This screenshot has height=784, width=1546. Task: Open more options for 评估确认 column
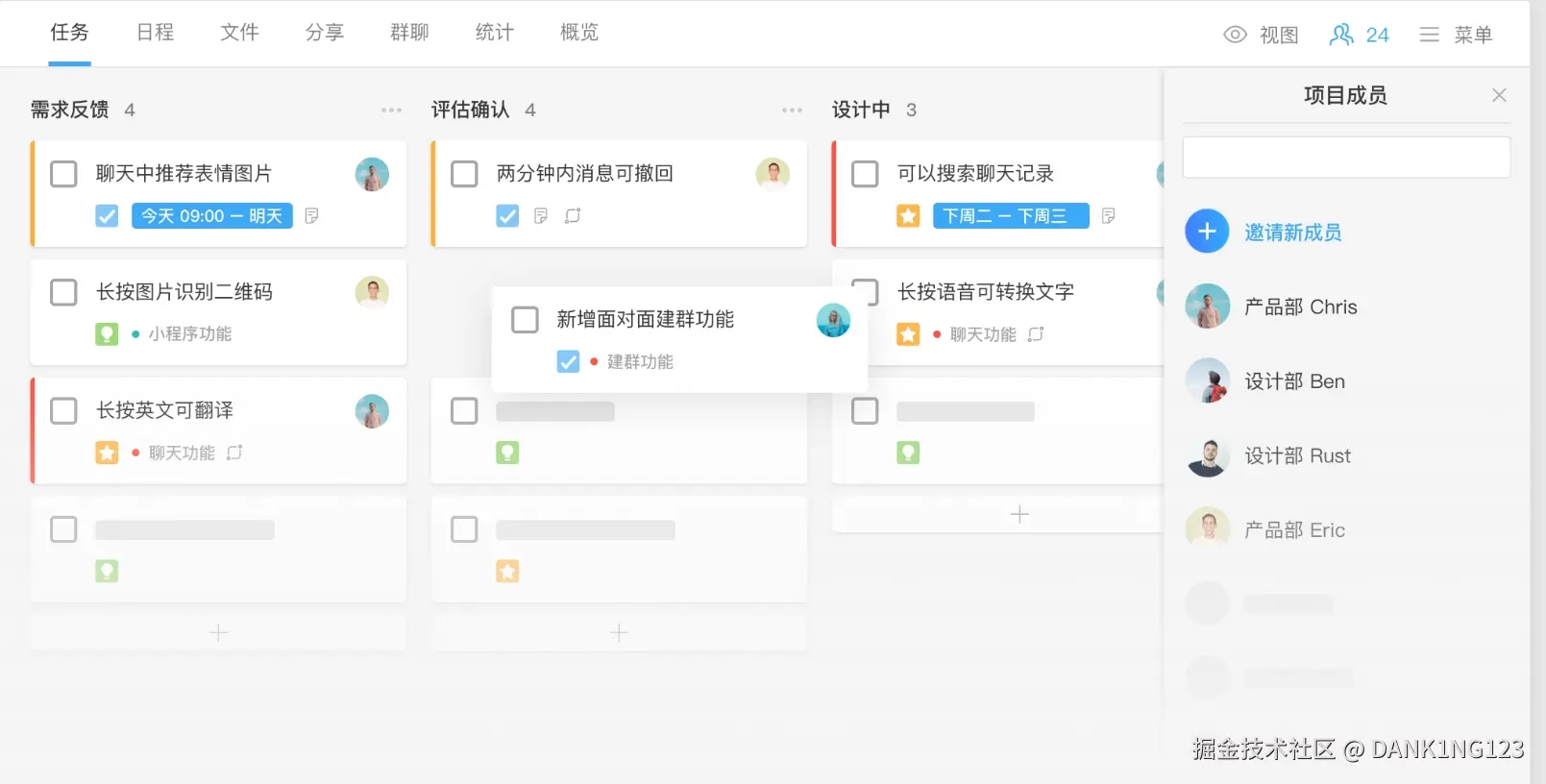click(x=792, y=110)
